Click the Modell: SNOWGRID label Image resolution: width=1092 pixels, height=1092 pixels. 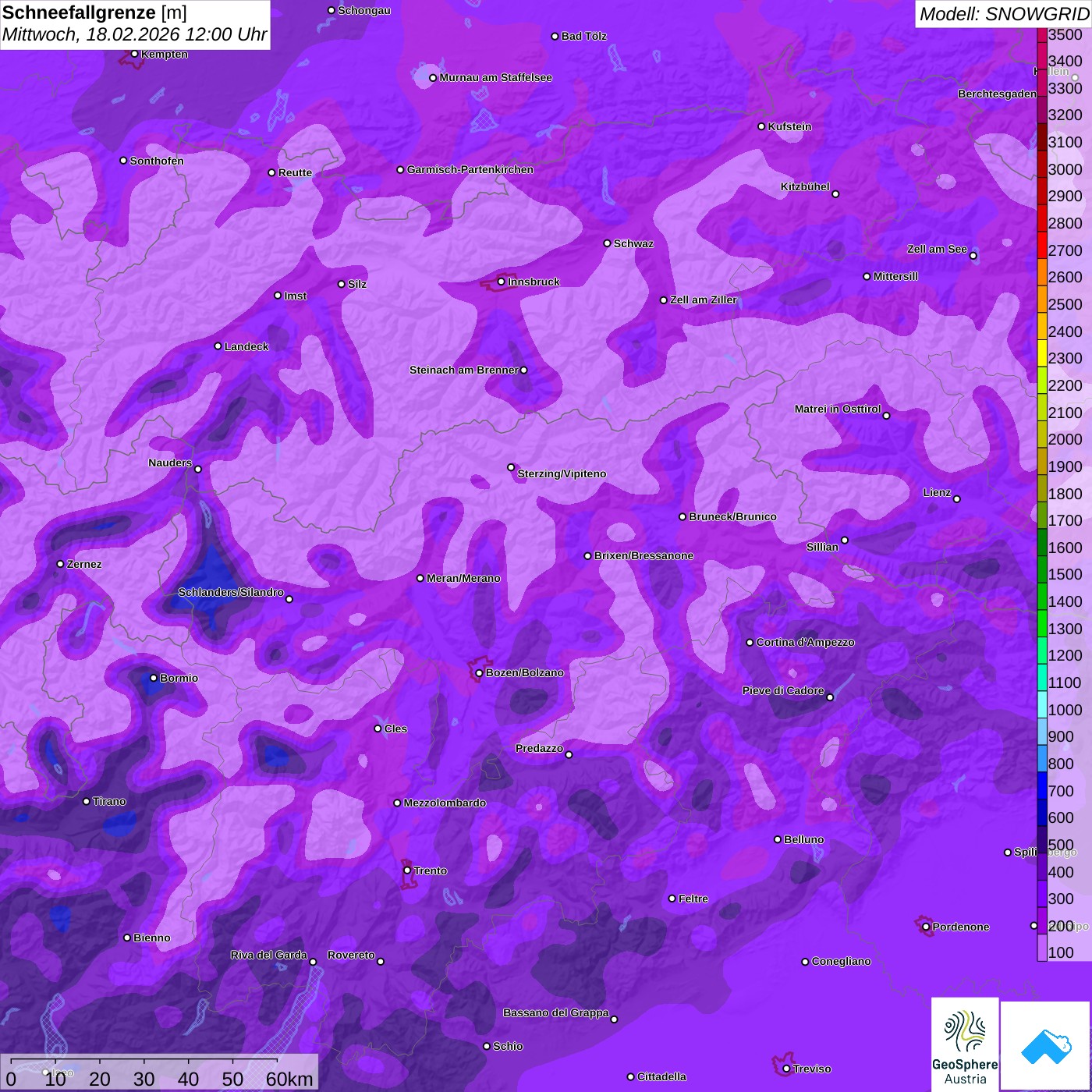click(x=1004, y=14)
